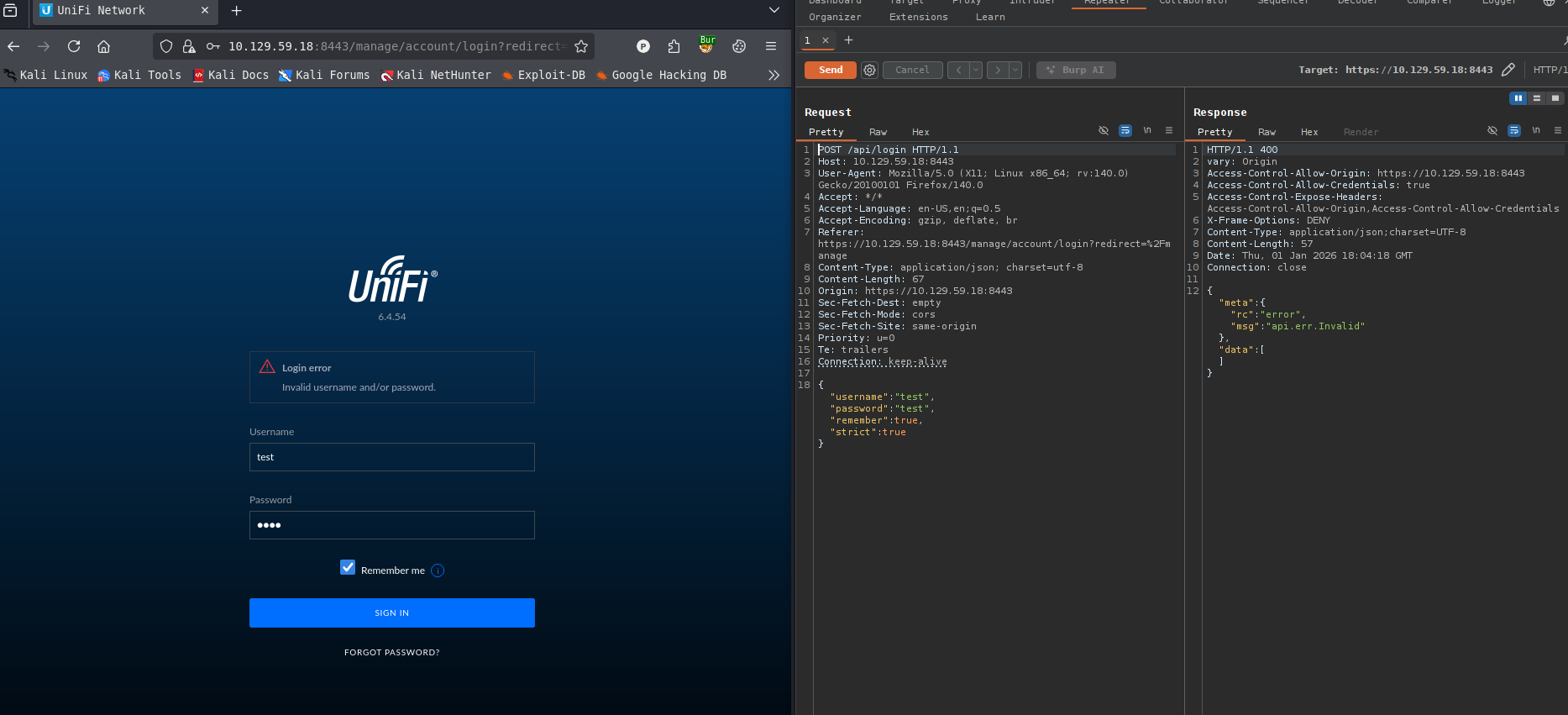Close the UniFi Network browser tab
This screenshot has width=1568, height=715.
[x=205, y=11]
